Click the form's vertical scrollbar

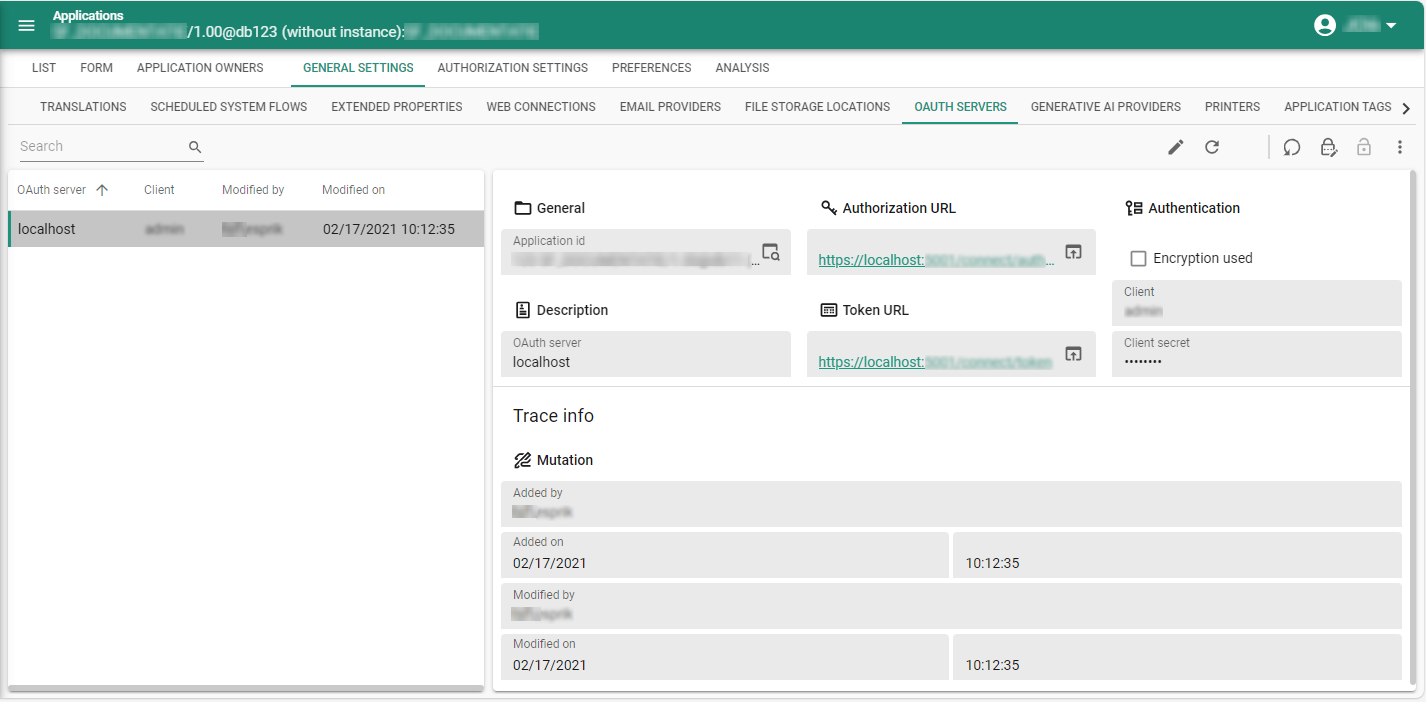1412,427
